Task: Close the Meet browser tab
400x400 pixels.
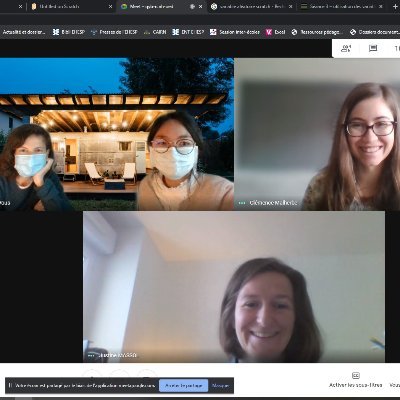Action: (x=200, y=6)
